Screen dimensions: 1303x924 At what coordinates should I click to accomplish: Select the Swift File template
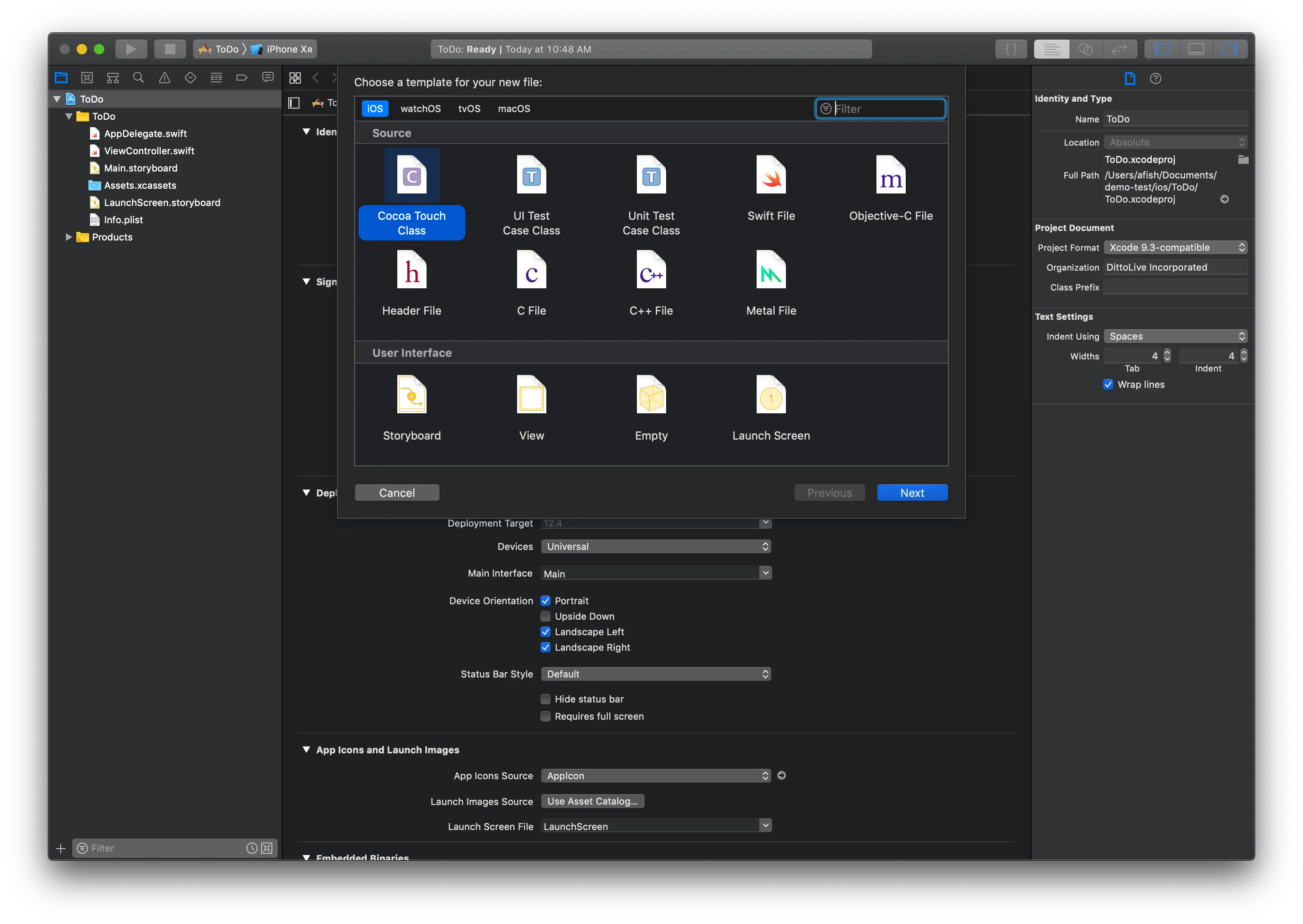point(771,189)
